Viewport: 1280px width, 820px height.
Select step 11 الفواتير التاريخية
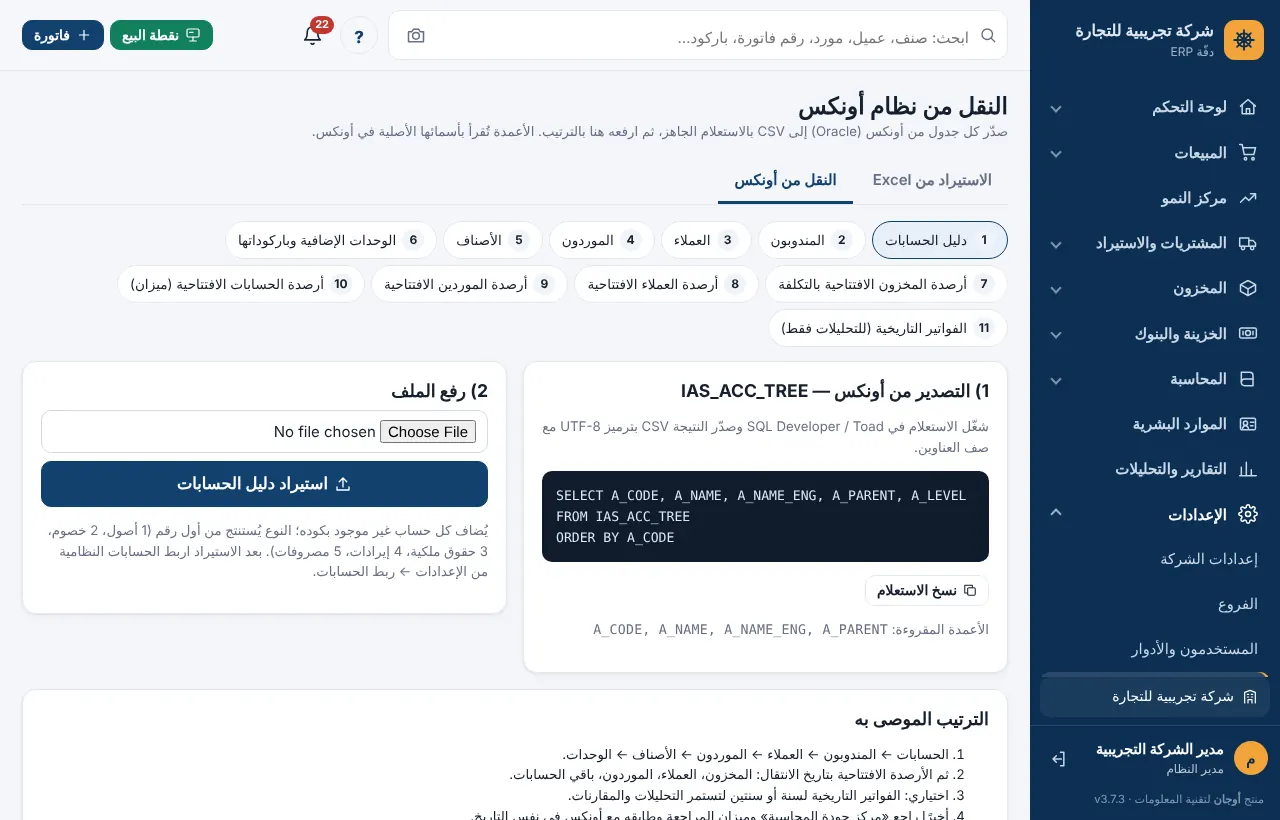(x=887, y=328)
